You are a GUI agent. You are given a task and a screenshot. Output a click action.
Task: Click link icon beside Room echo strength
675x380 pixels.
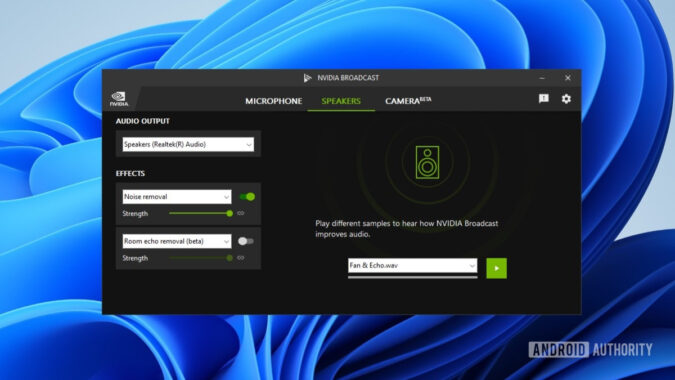click(x=241, y=258)
